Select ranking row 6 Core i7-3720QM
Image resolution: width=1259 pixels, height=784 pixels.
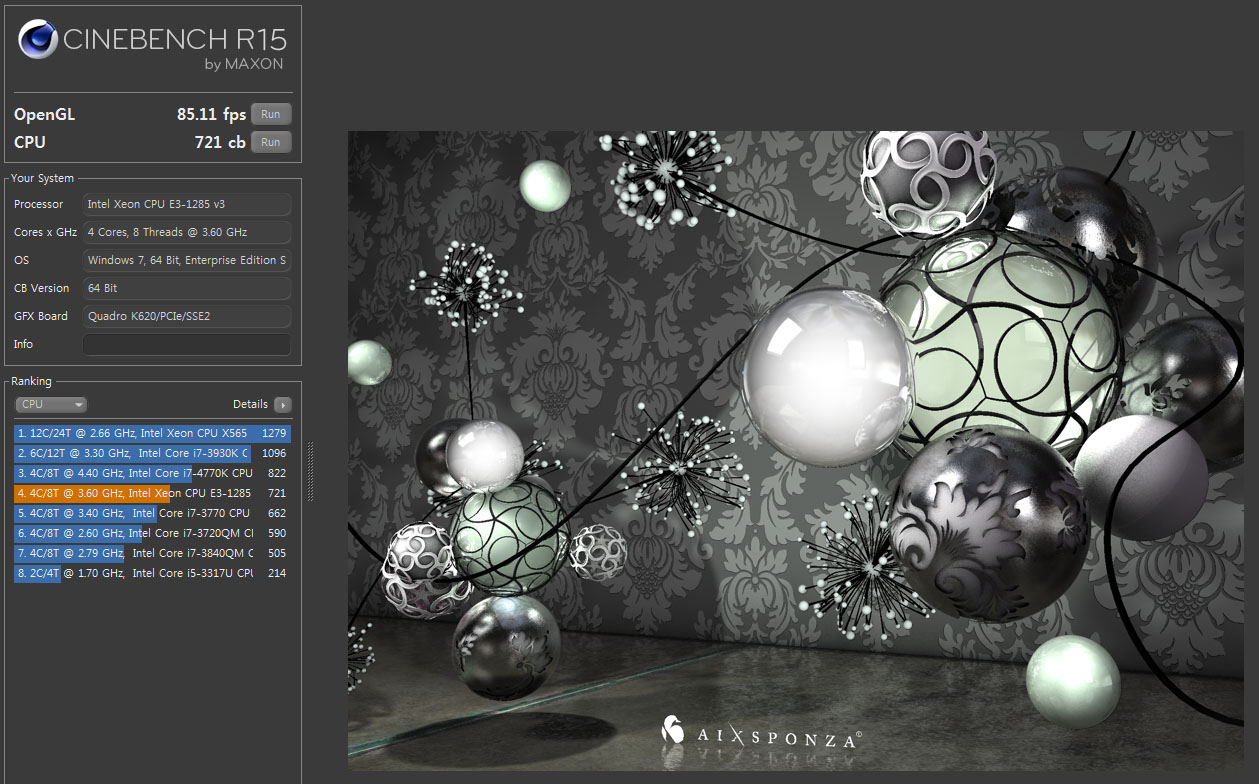[153, 533]
